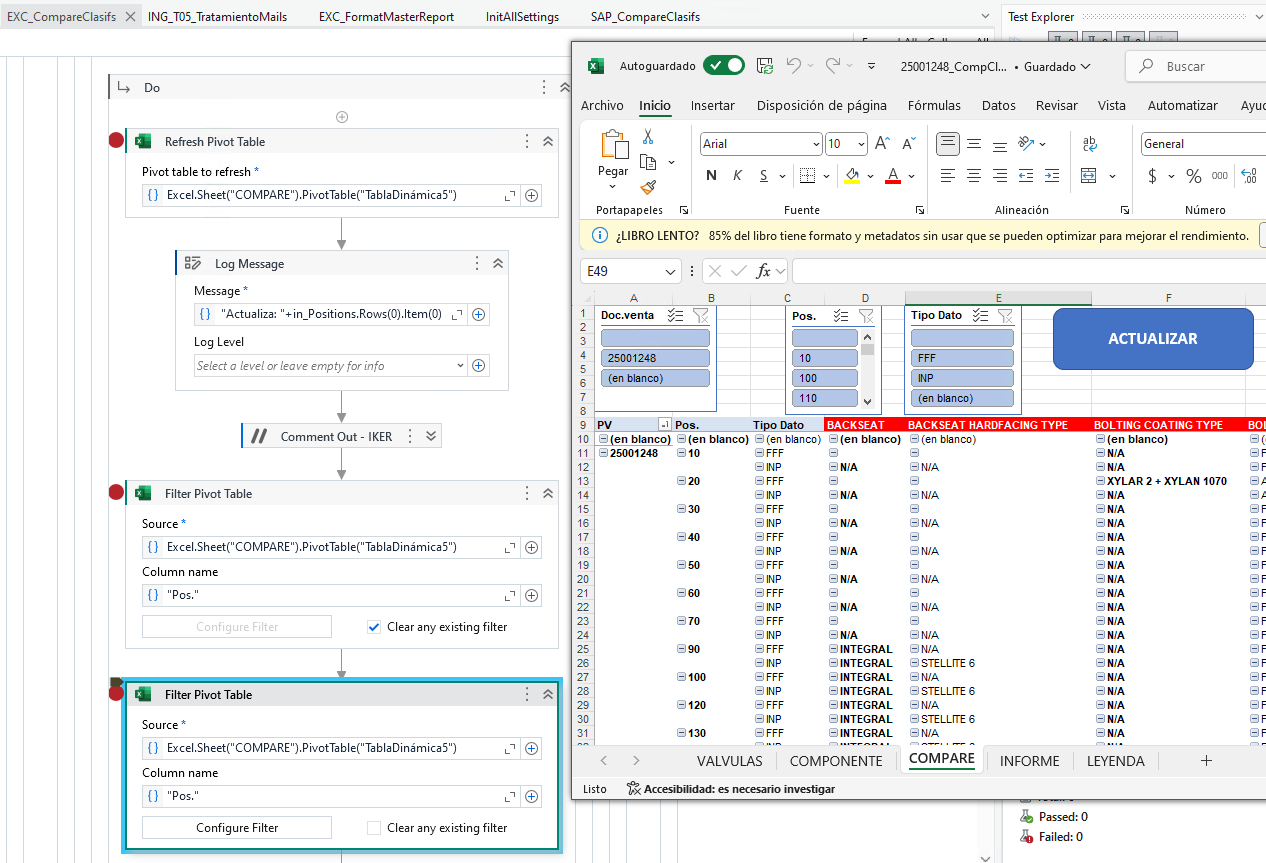Screen dimensions: 1266x863
Task: Apply bold with the N button
Action: (x=711, y=176)
